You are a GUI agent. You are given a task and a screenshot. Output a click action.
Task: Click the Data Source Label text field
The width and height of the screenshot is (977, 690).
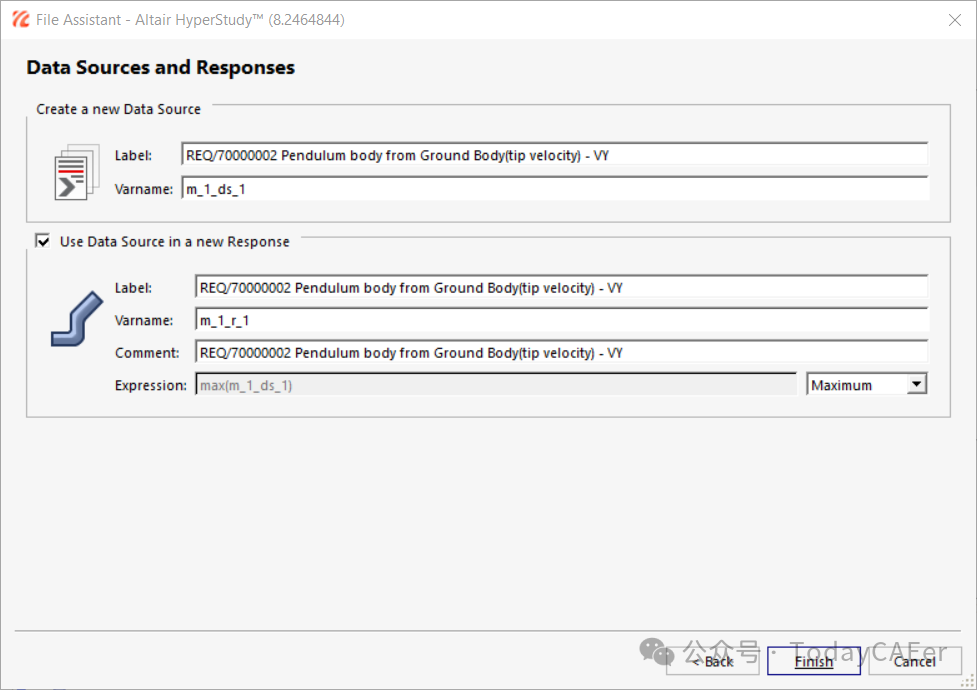[554, 155]
